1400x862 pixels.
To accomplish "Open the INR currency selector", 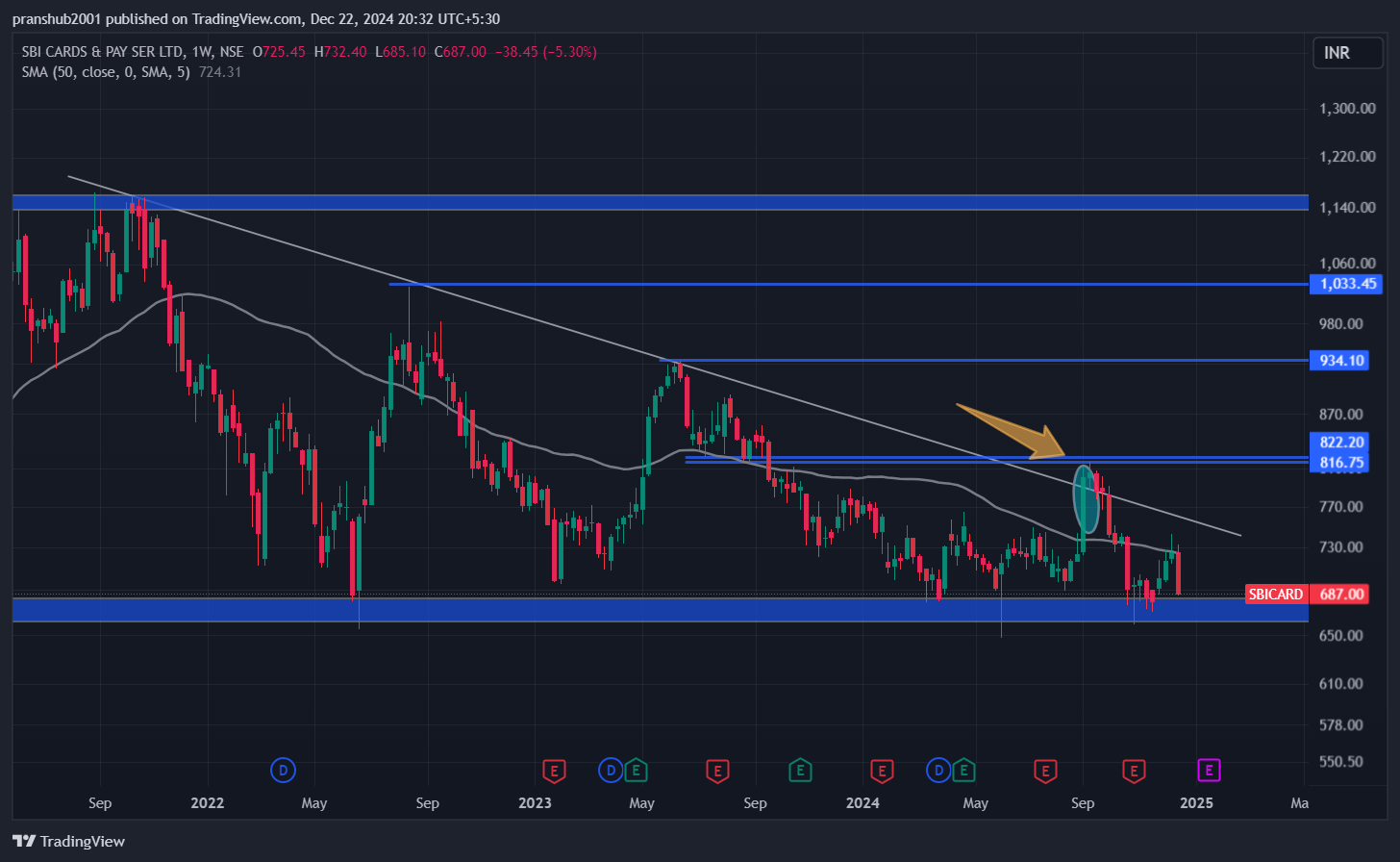I will tap(1348, 53).
